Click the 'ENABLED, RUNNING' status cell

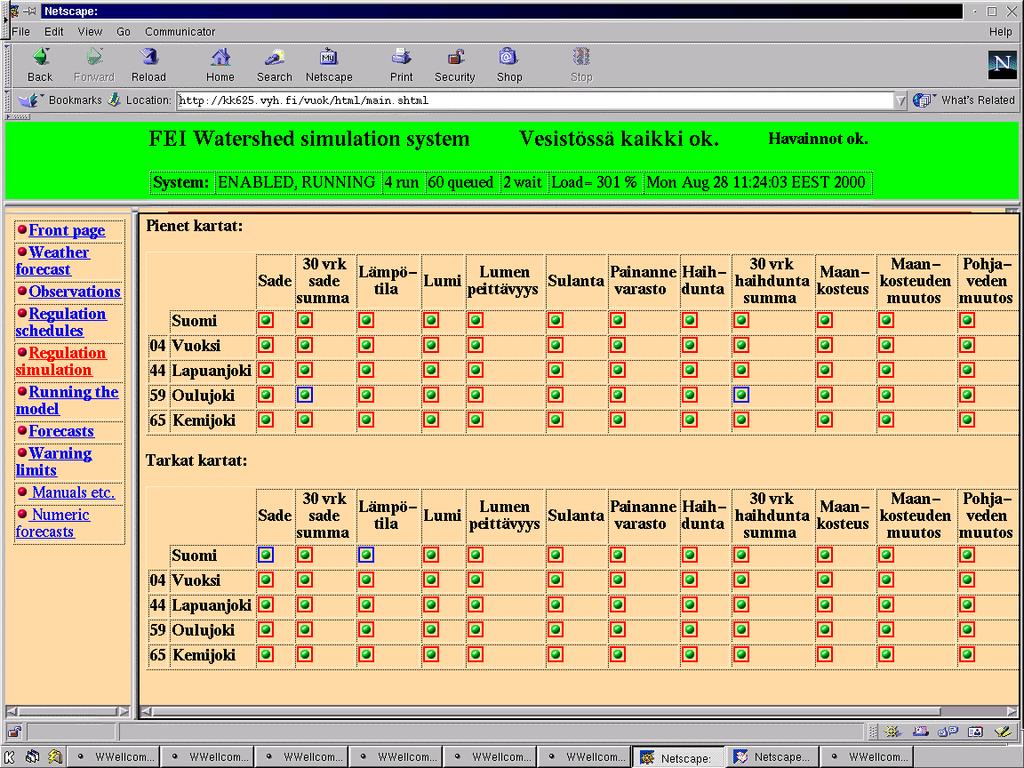tap(296, 182)
